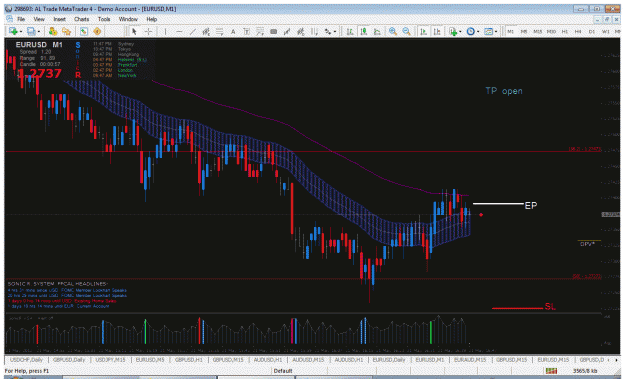Expand the Periods clock dropdown arrow
625x379 pixels.
click(x=478, y=32)
